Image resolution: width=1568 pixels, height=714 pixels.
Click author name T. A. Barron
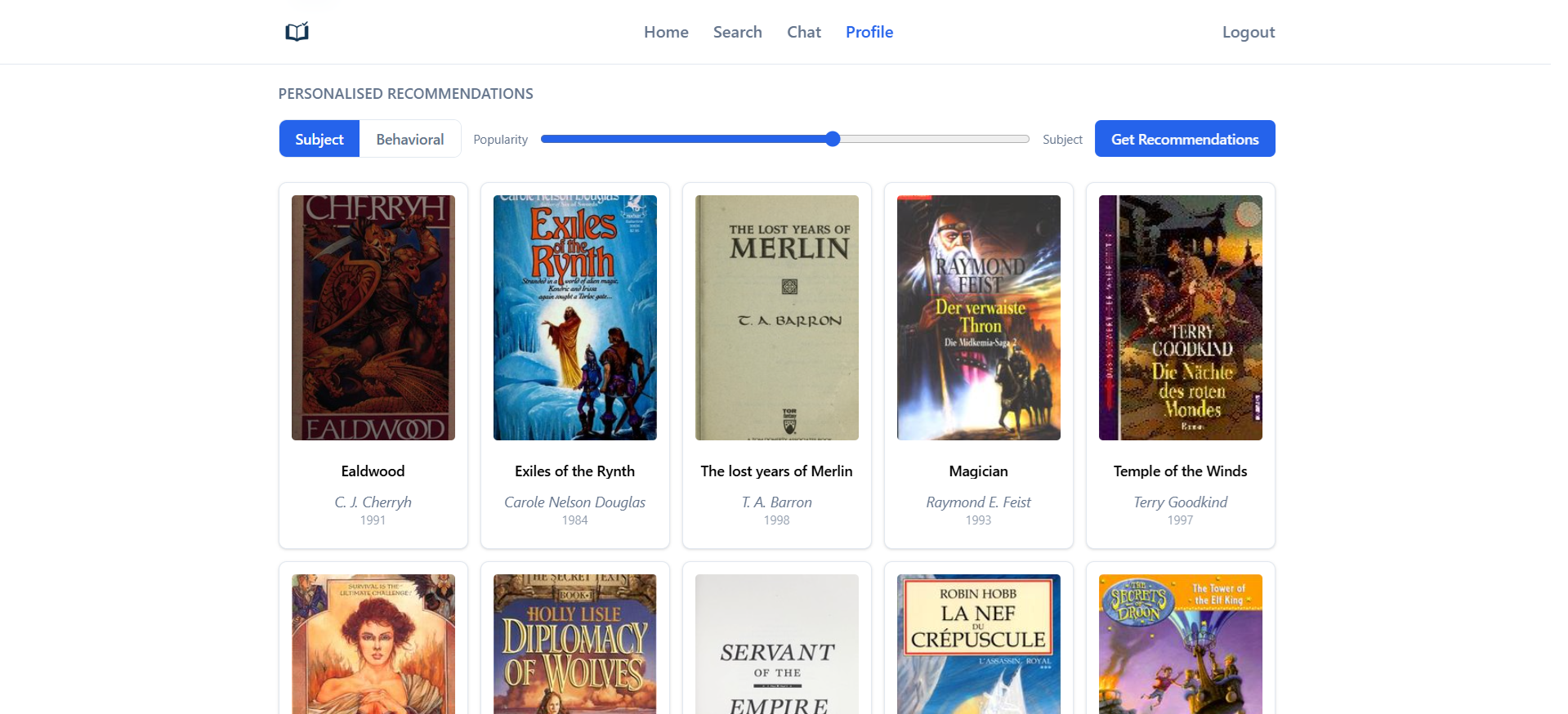pos(777,502)
